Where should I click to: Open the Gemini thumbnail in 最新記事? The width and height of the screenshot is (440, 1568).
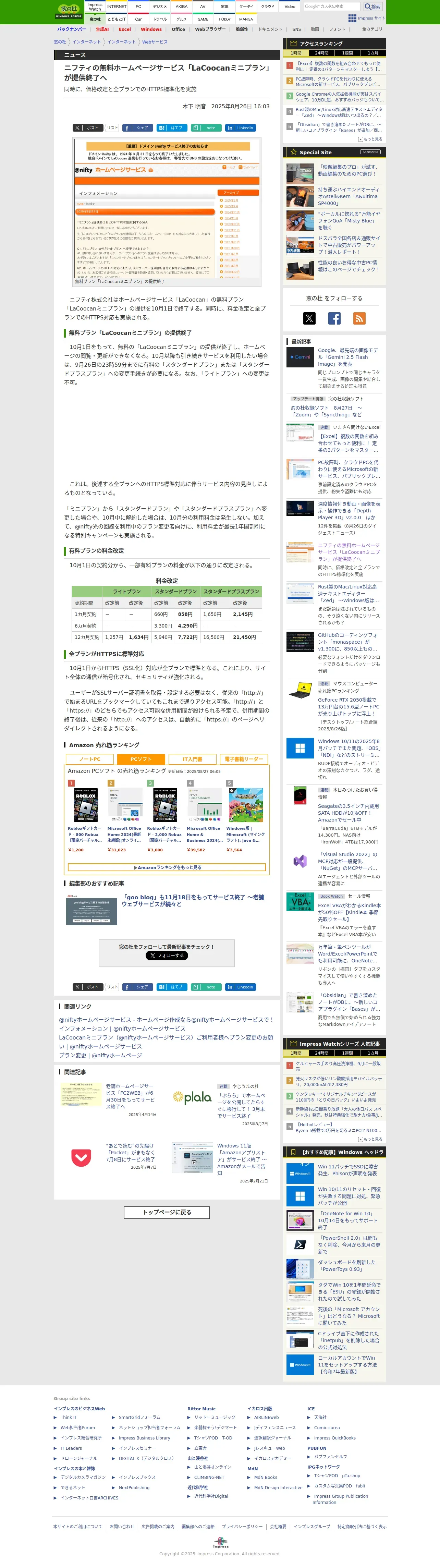pos(300,357)
